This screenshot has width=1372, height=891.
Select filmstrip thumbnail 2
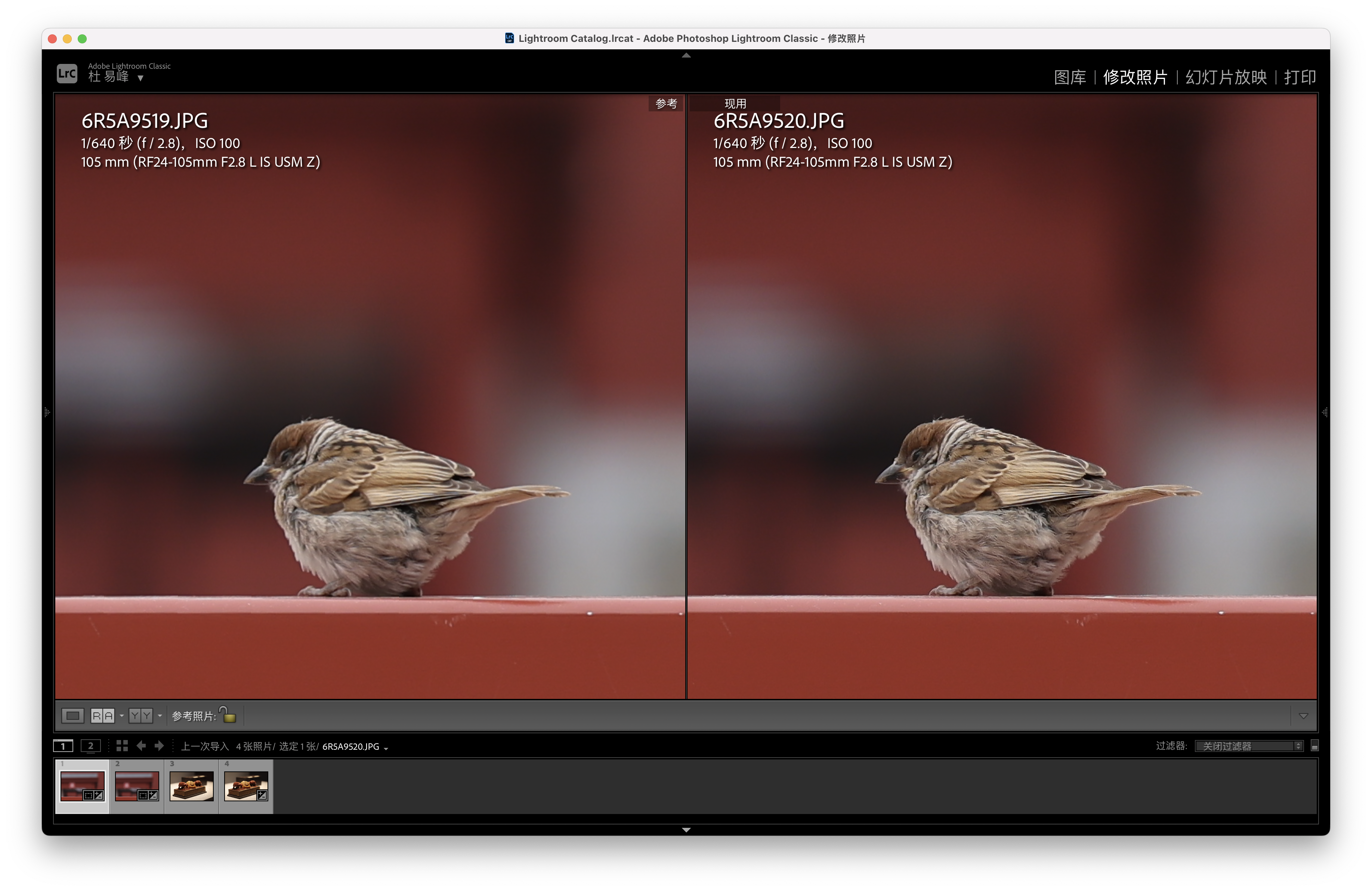137,787
